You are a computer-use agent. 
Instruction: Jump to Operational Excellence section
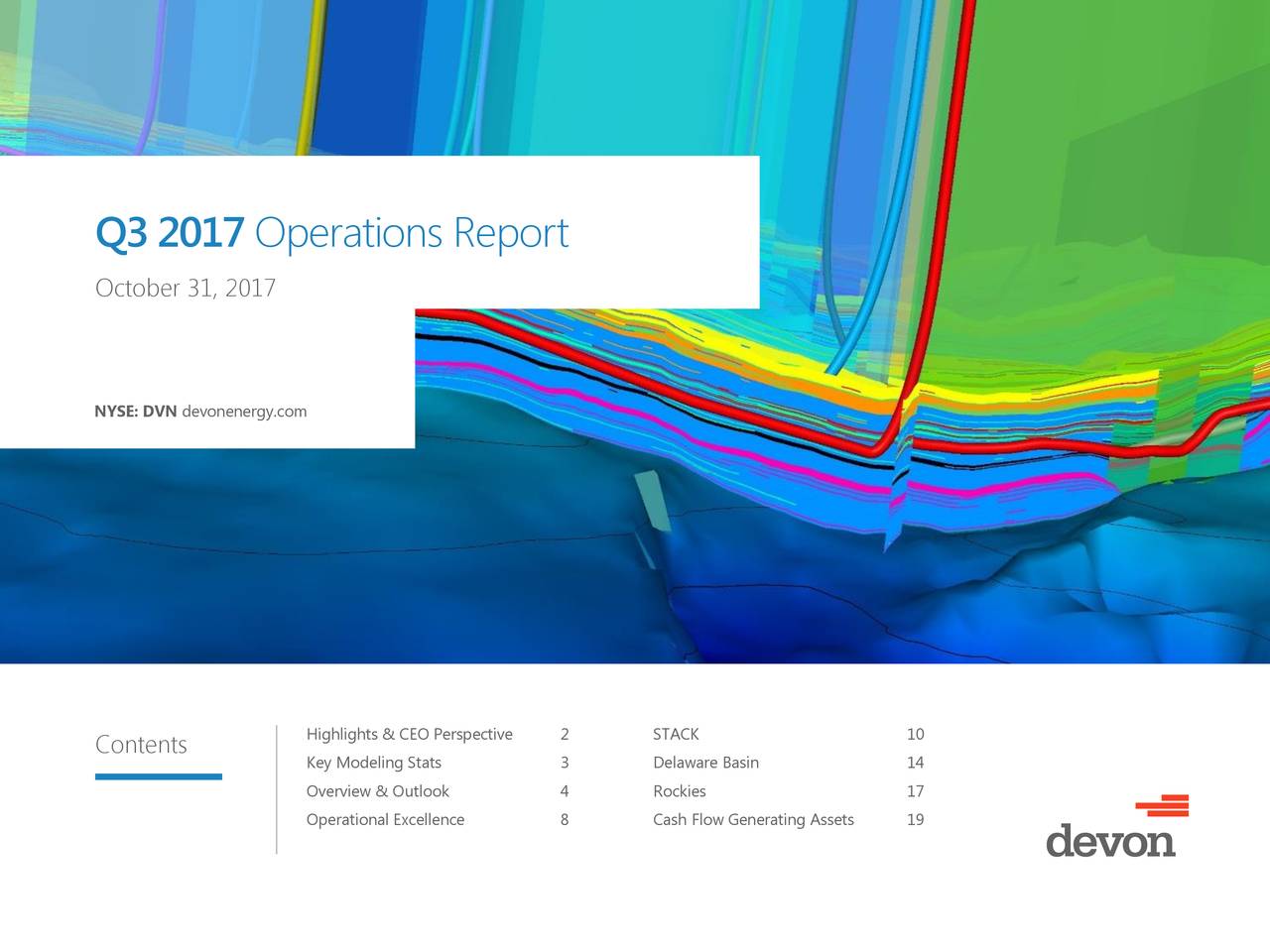click(x=385, y=820)
